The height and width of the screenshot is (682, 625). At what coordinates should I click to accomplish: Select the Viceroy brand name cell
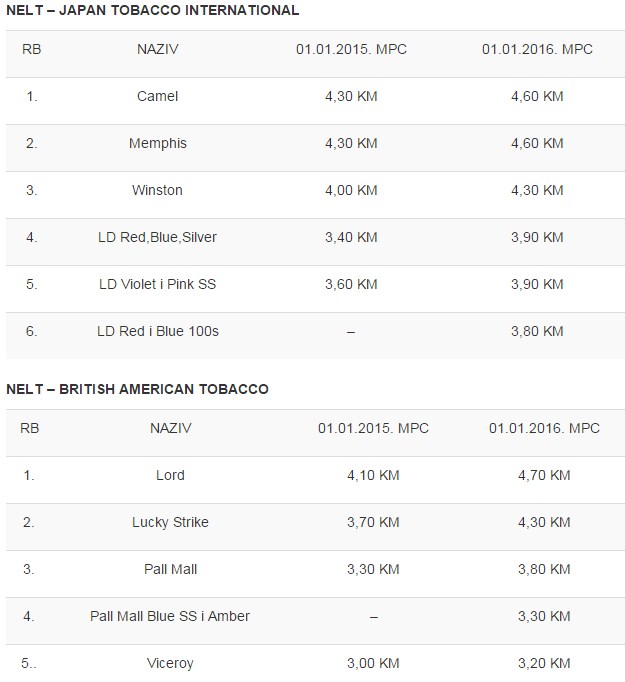(170, 663)
